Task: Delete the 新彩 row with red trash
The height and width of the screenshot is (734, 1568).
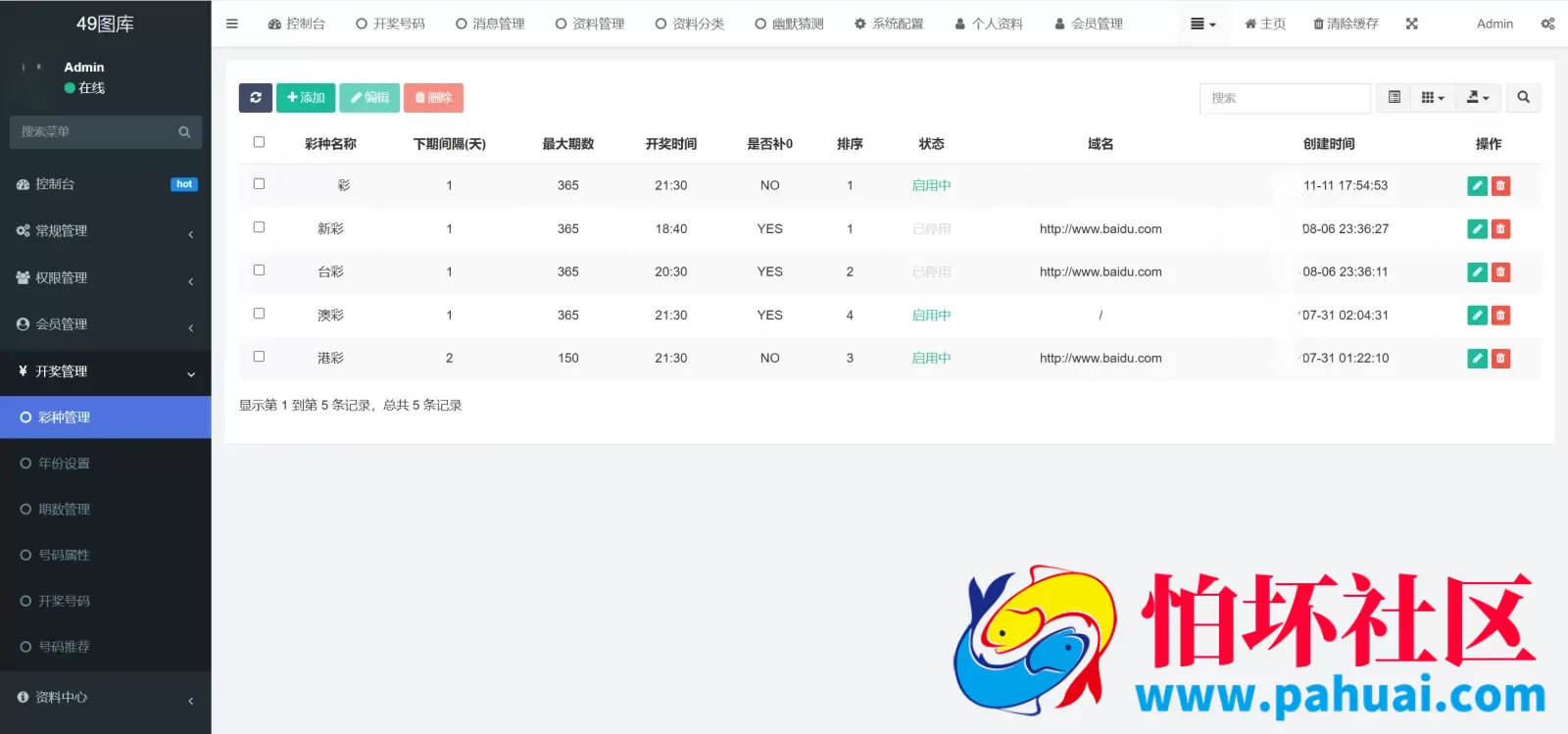Action: (x=1500, y=229)
